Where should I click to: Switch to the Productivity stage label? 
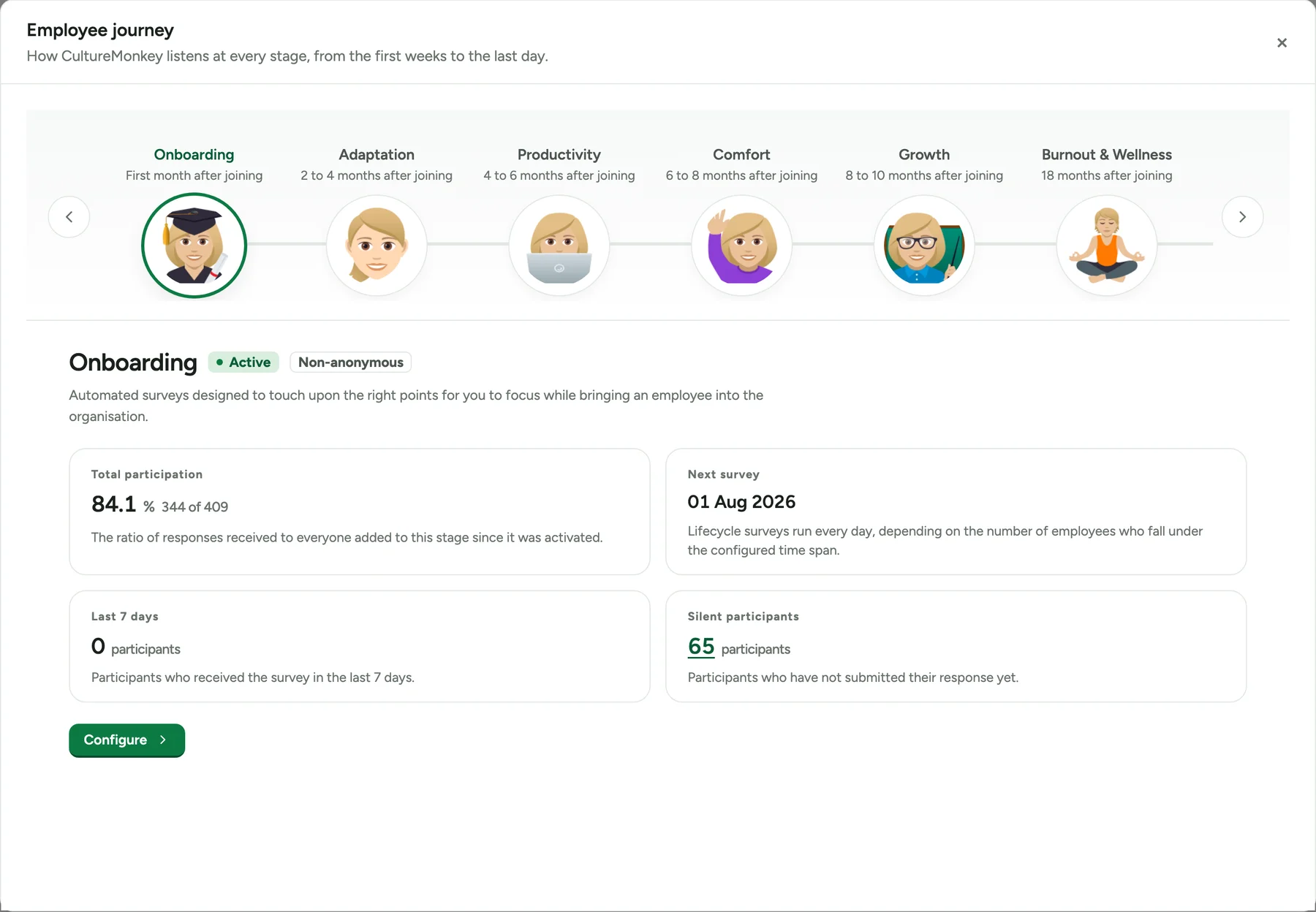tap(559, 154)
